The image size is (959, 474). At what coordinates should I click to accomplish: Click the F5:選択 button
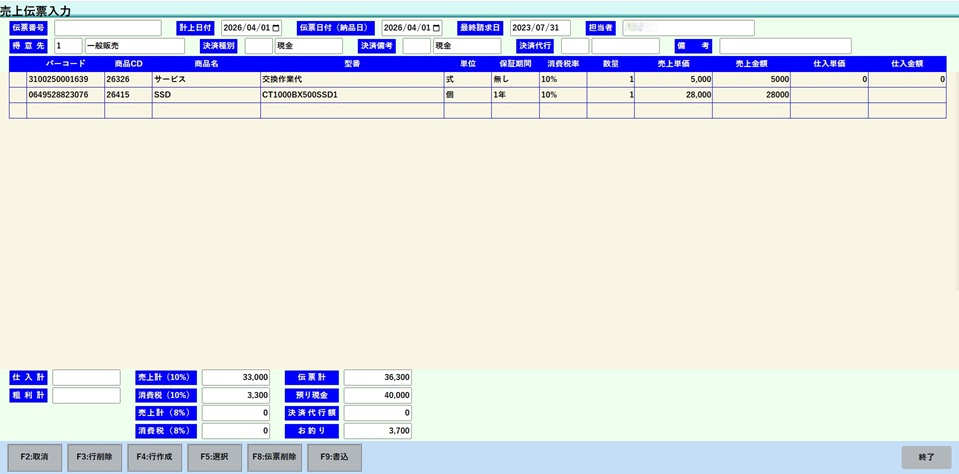[214, 457]
